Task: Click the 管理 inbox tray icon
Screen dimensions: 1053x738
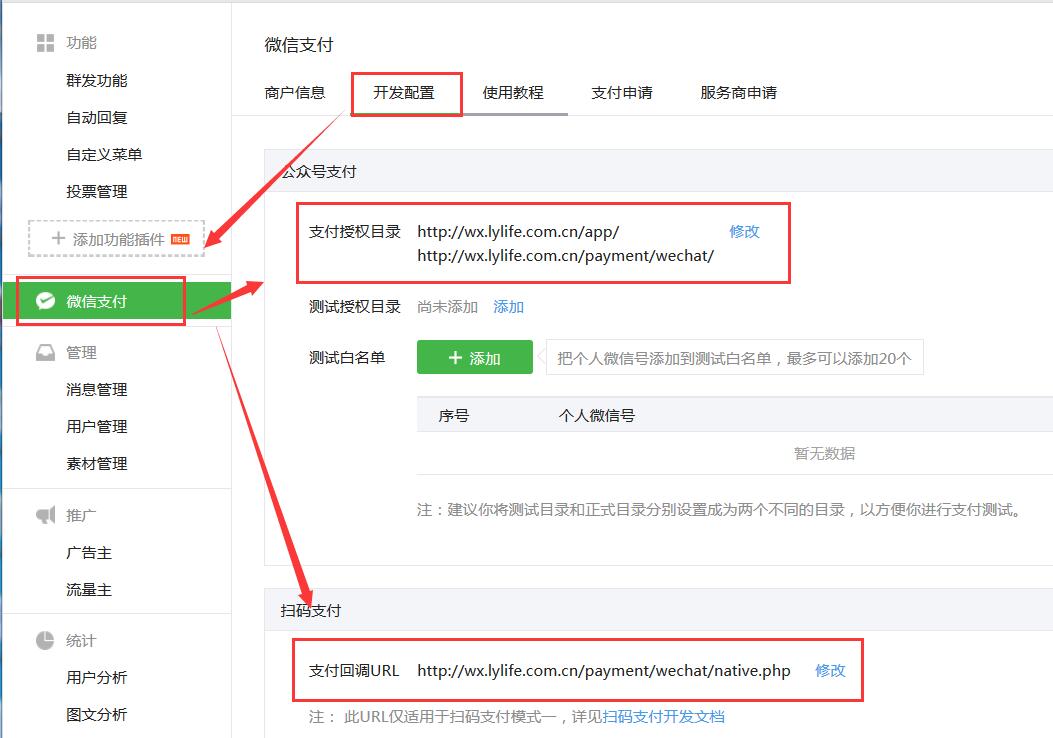Action: coord(45,353)
